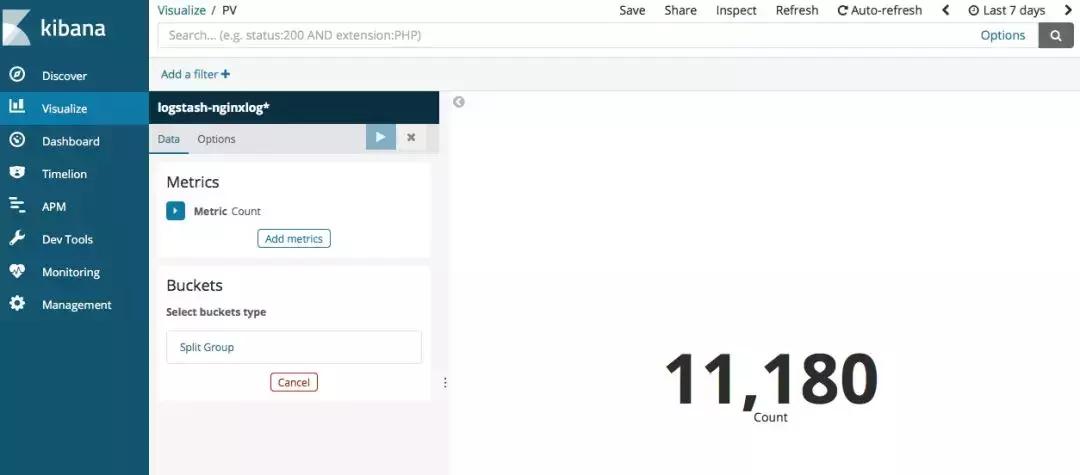Click the Visualize breadcrumb link
1080x475 pixels.
(x=182, y=10)
